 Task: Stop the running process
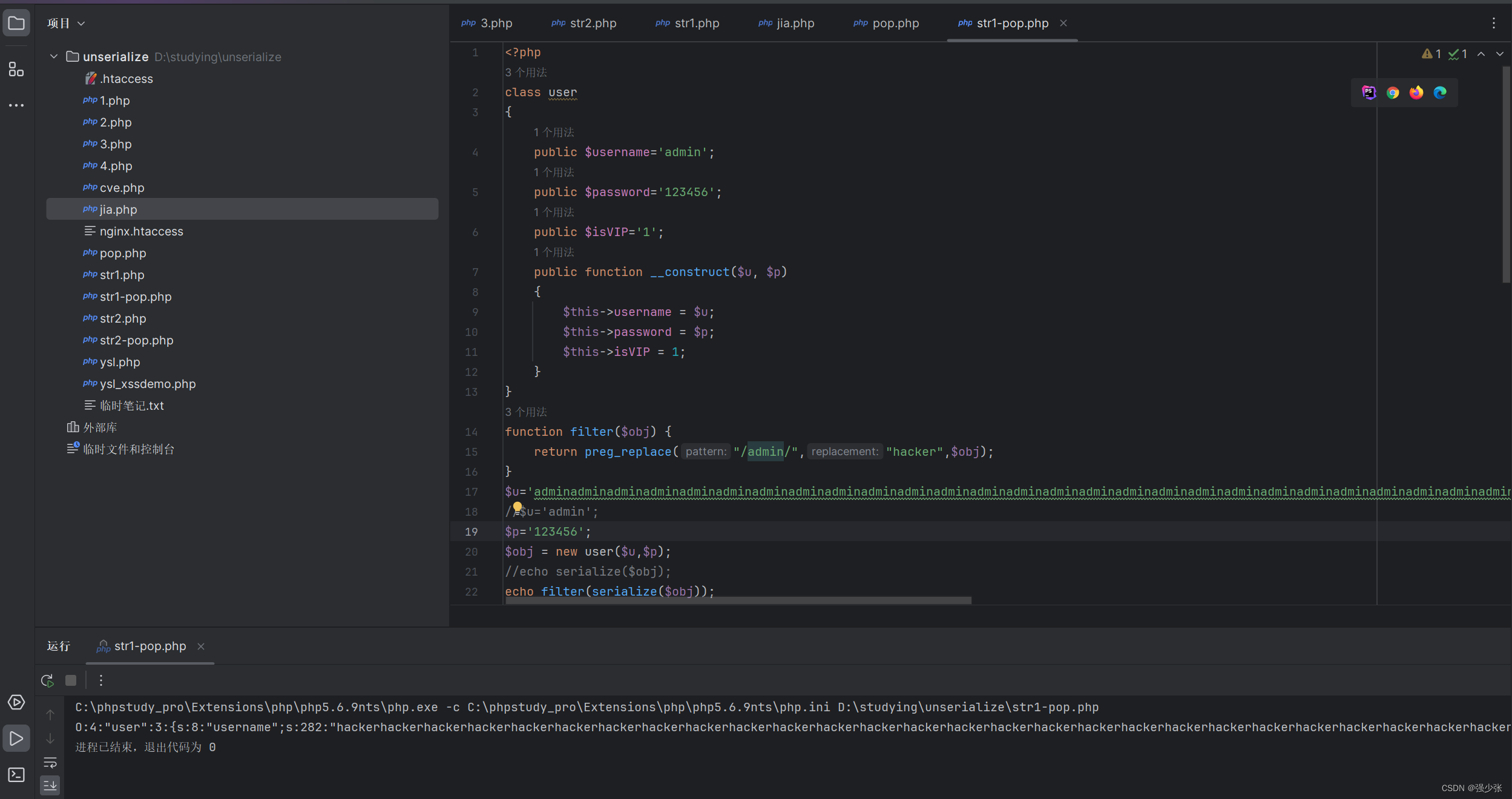71,680
